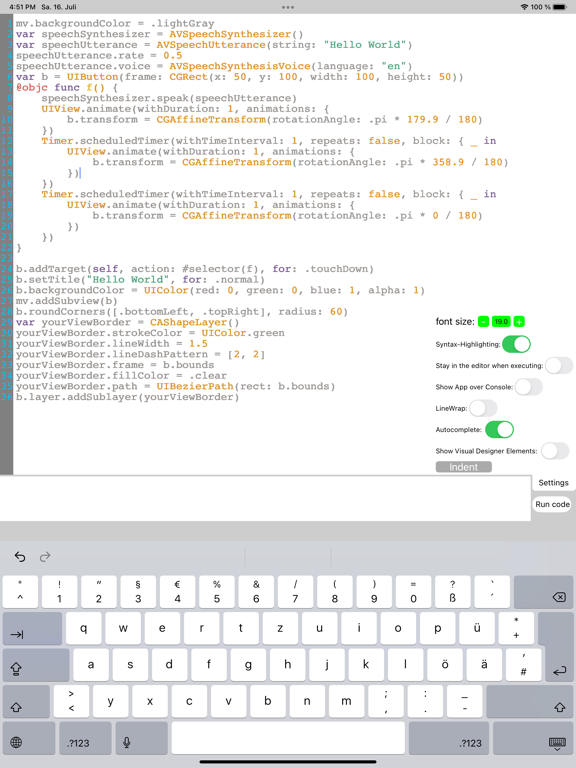Tap the hyphen underscore key

[x=464, y=701]
